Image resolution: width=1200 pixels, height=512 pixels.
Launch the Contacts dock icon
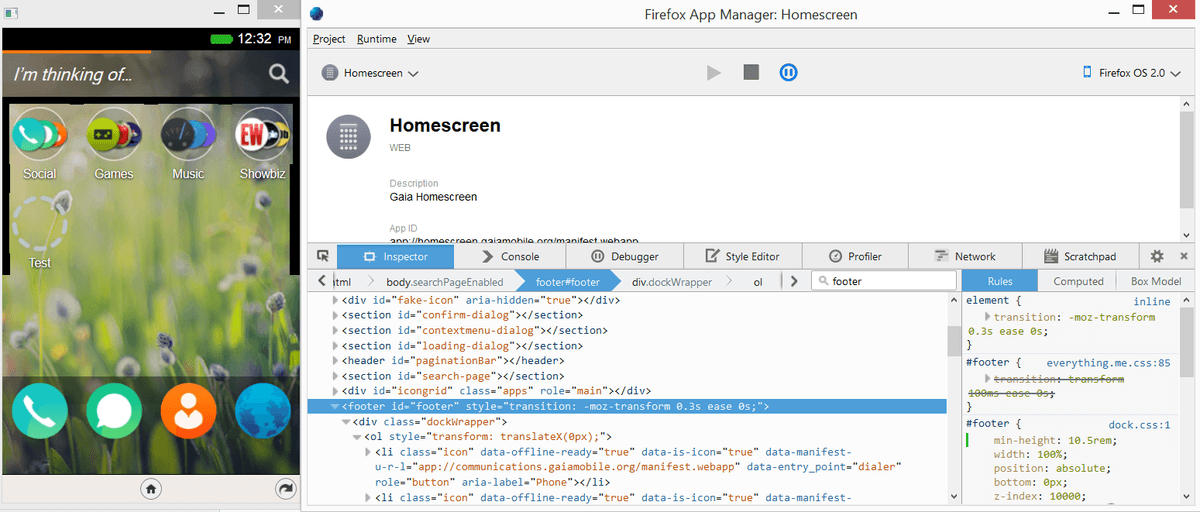coord(188,410)
